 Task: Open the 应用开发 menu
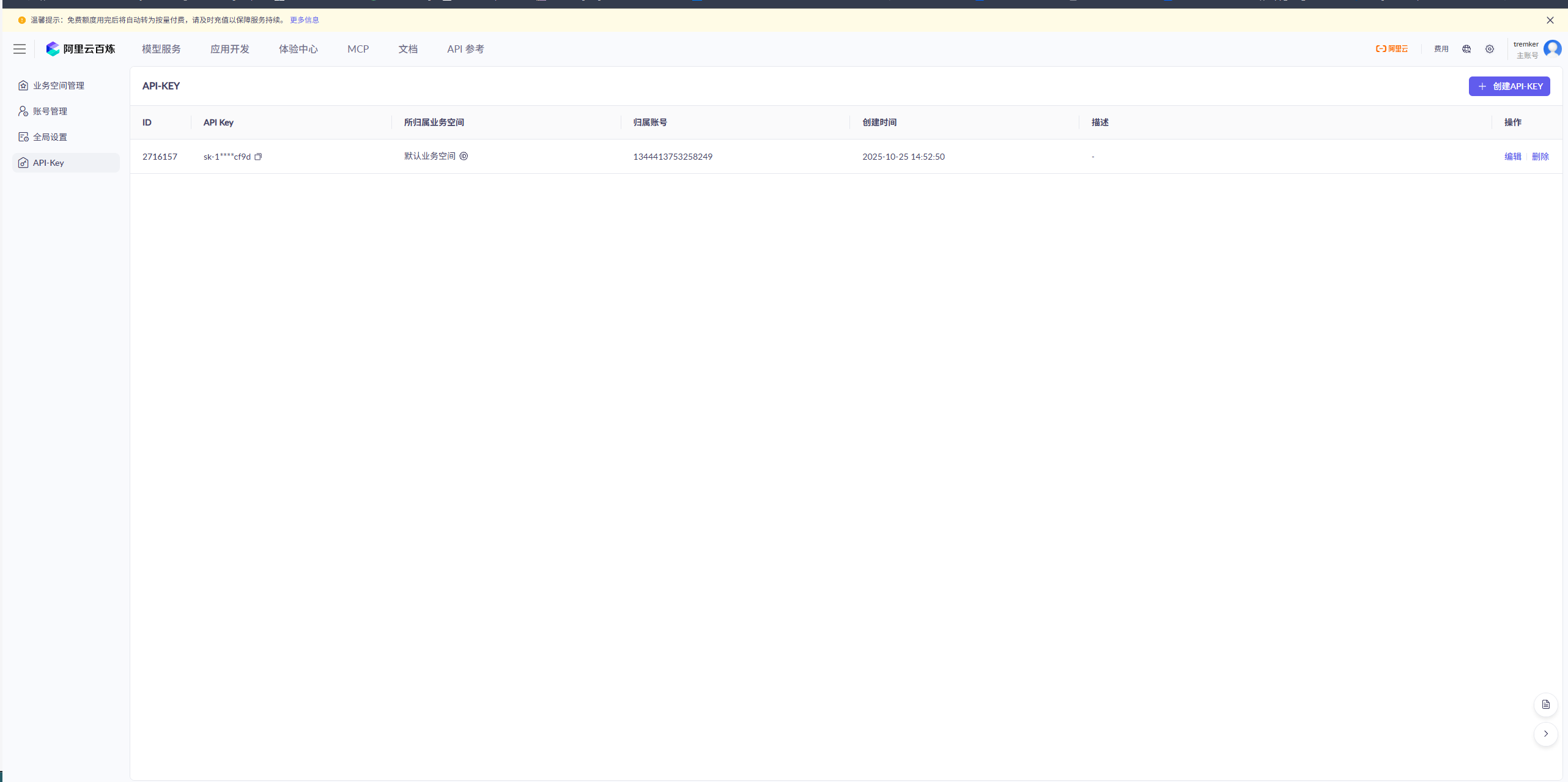pyautogui.click(x=230, y=49)
